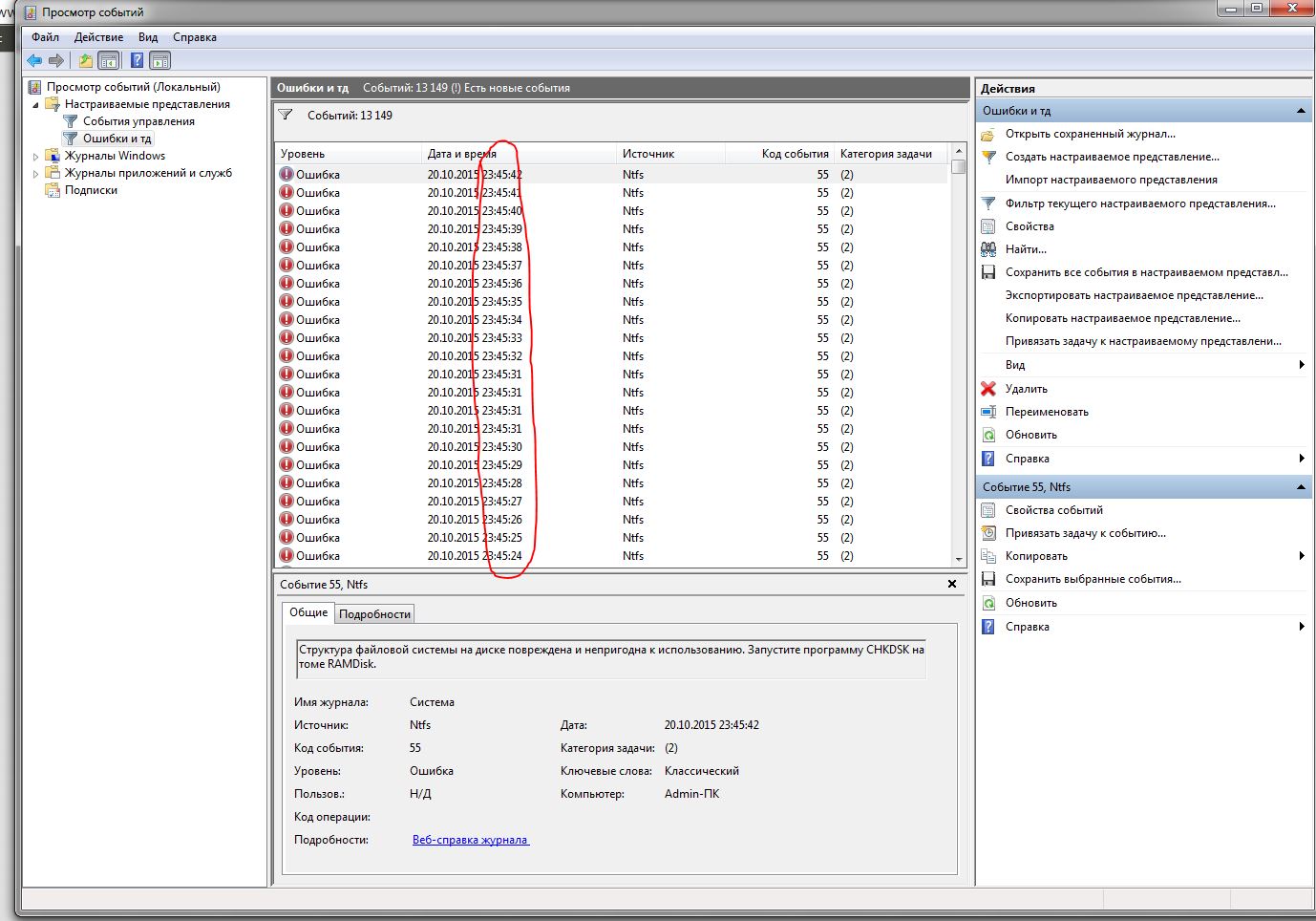Click the red X Удалить icon
Image resolution: width=1316 pixels, height=921 pixels.
pyautogui.click(x=988, y=389)
